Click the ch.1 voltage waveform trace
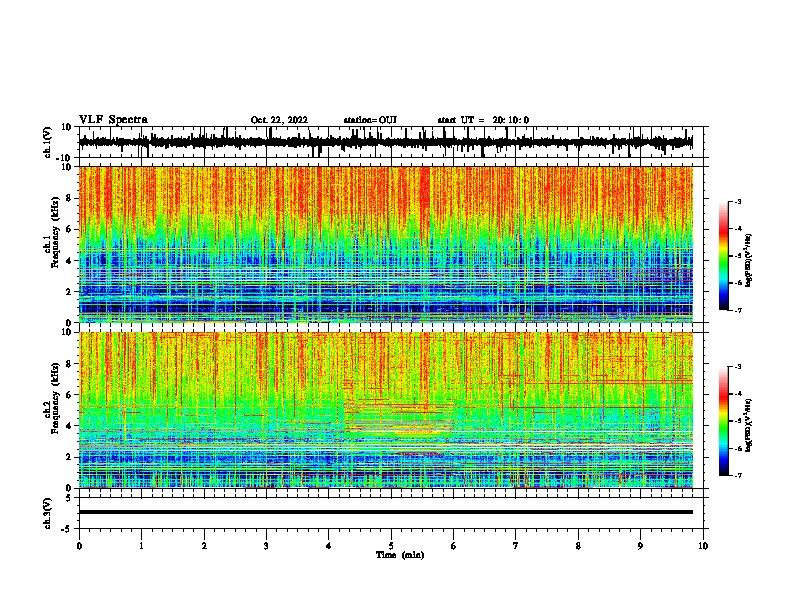792x612 pixels. click(385, 142)
